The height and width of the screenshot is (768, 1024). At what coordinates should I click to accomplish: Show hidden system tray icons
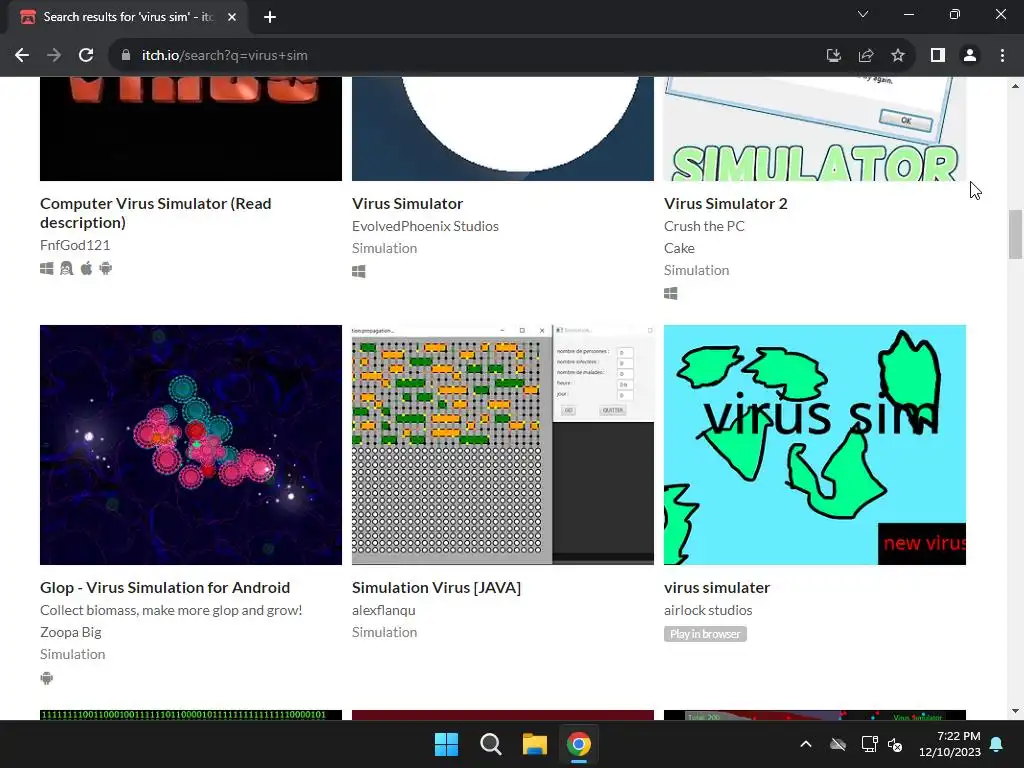[x=806, y=744]
